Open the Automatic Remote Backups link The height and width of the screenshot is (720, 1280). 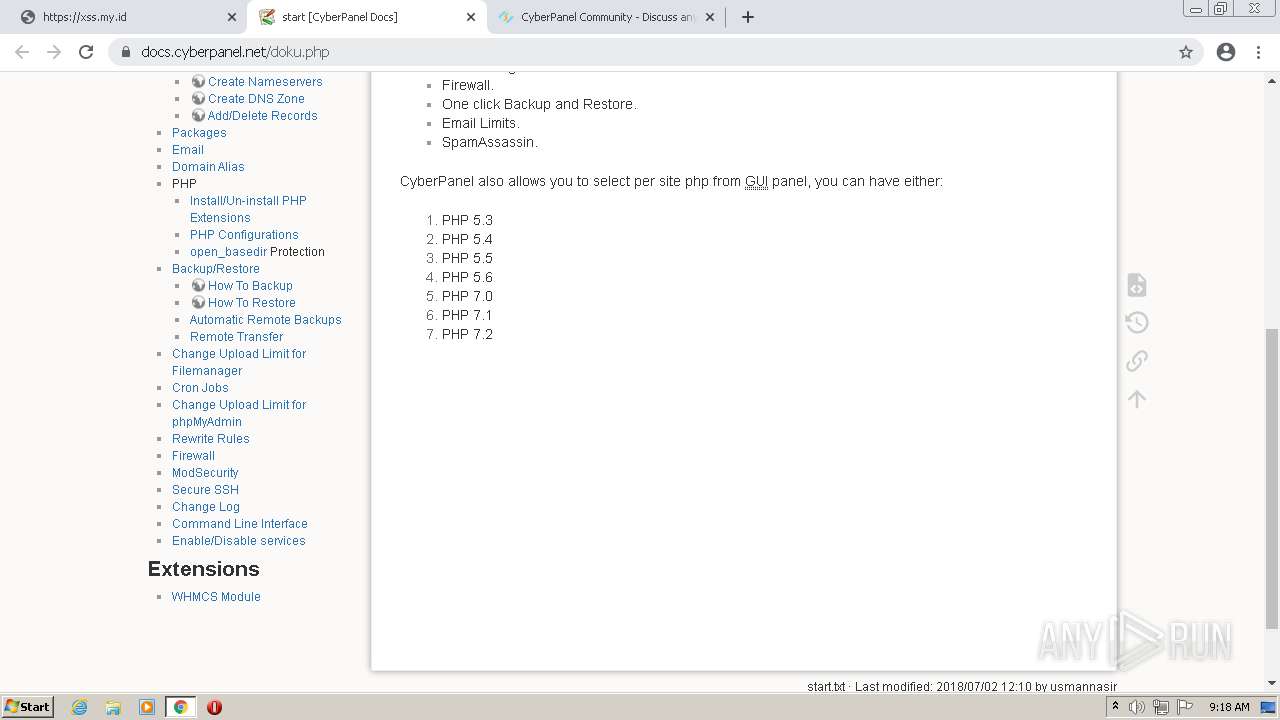coord(266,319)
